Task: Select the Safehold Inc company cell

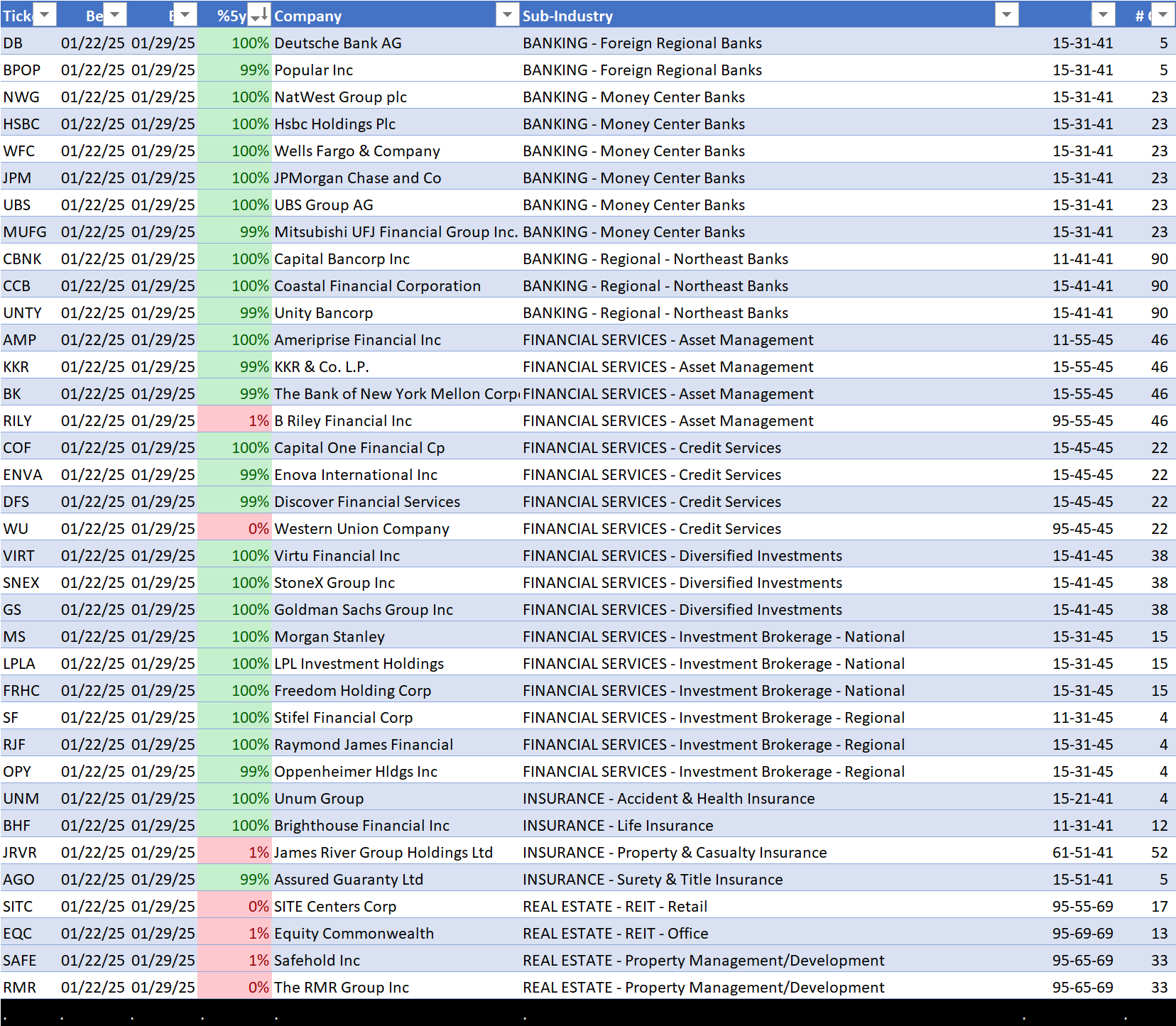Action: pos(317,961)
